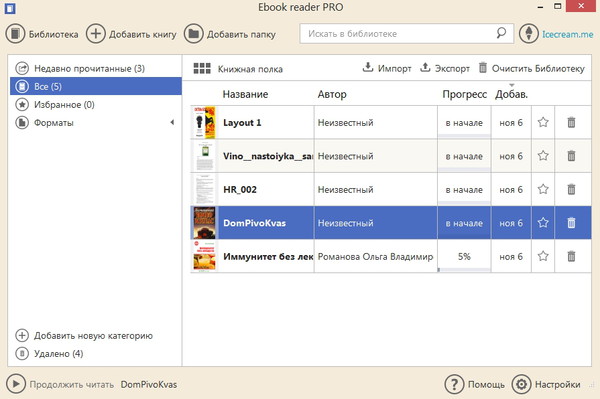The image size is (600, 399).
Task: Select Recently read (3) category
Action: pyautogui.click(x=96, y=68)
